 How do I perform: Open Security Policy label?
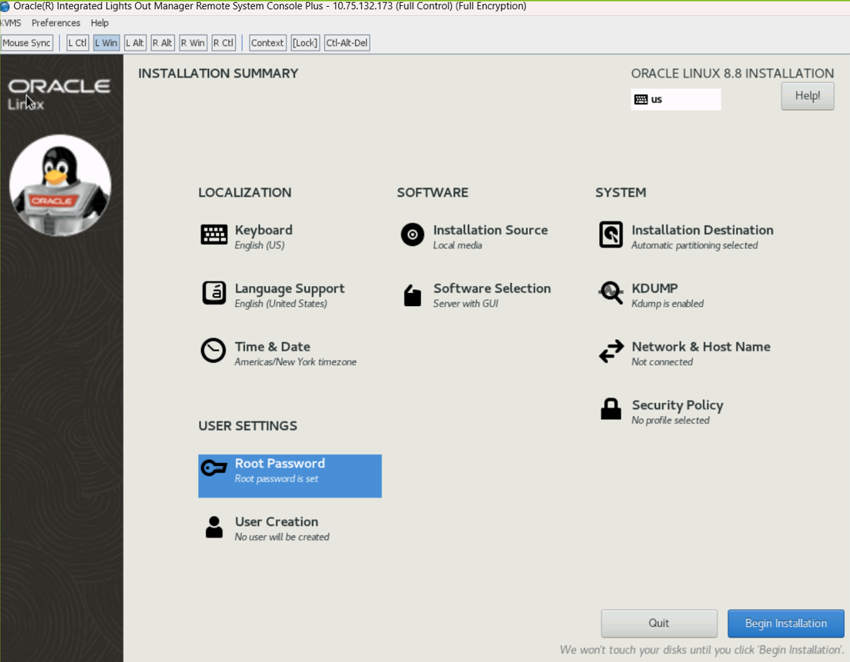coord(678,405)
